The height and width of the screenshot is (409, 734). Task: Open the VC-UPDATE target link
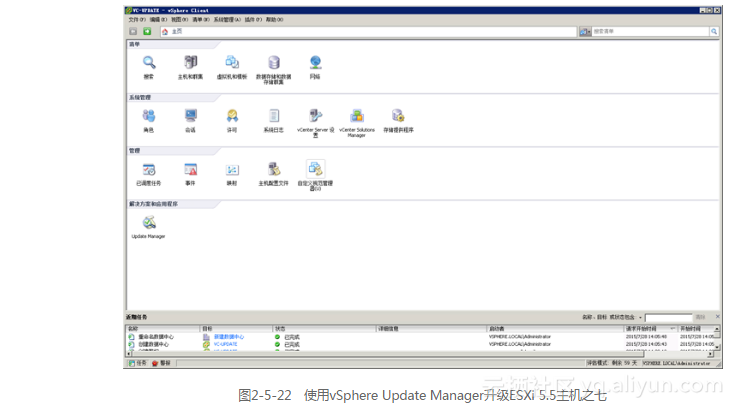coord(226,344)
